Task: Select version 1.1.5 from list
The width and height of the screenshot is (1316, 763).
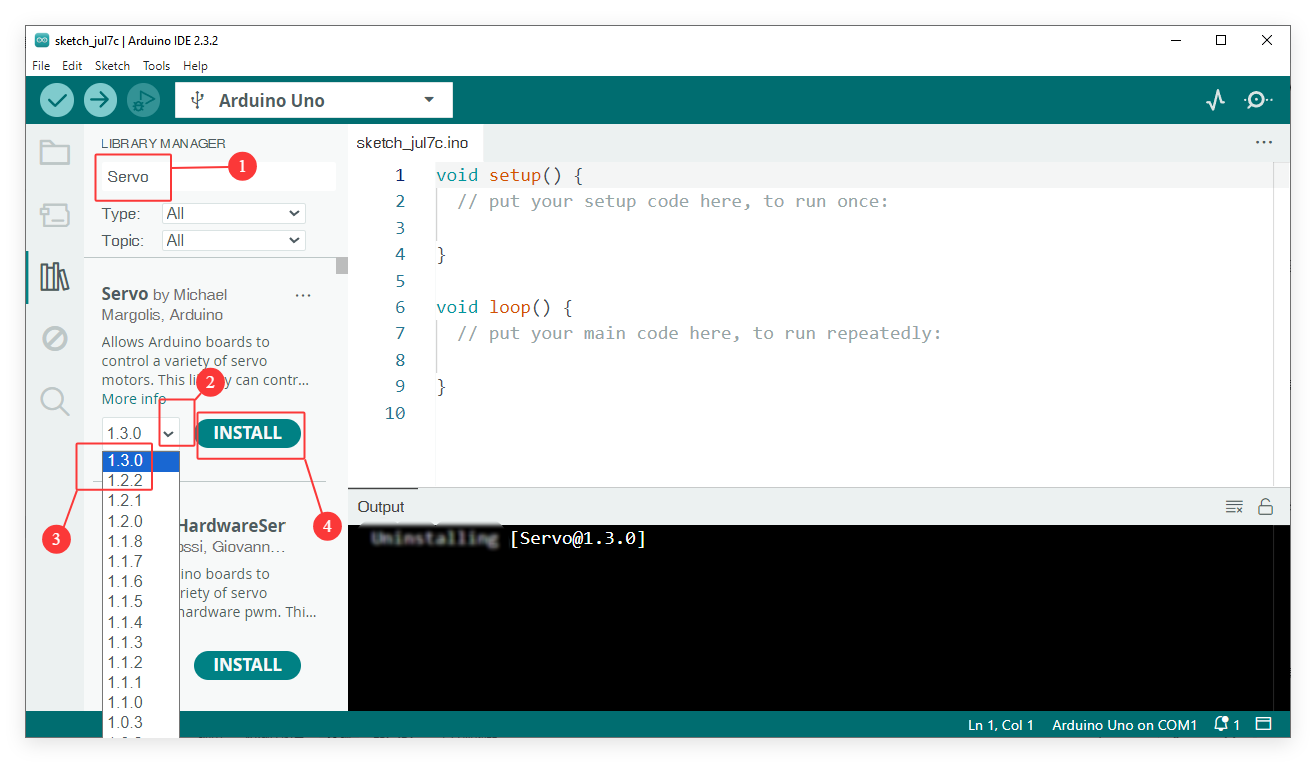Action: point(141,602)
